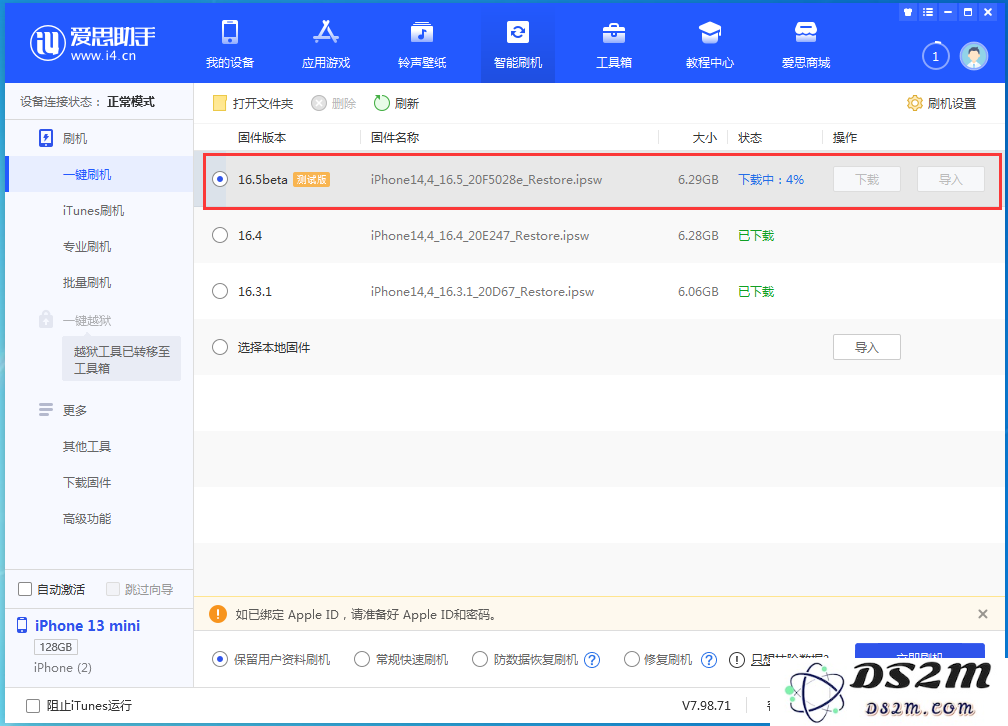Open 应用游戏 apps and games
This screenshot has width=1008, height=726.
(x=326, y=44)
